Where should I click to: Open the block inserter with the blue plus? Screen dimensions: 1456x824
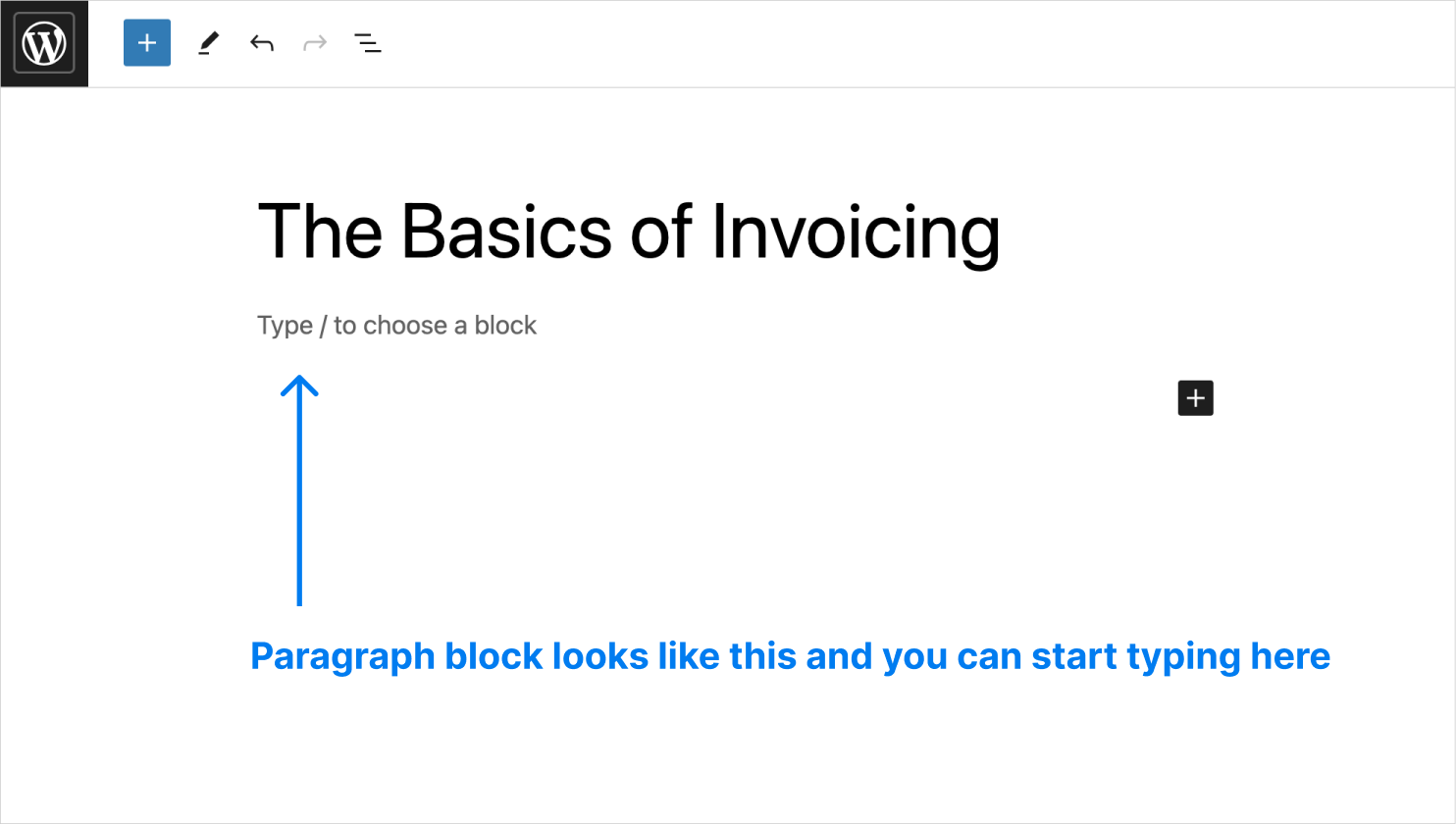tap(146, 42)
